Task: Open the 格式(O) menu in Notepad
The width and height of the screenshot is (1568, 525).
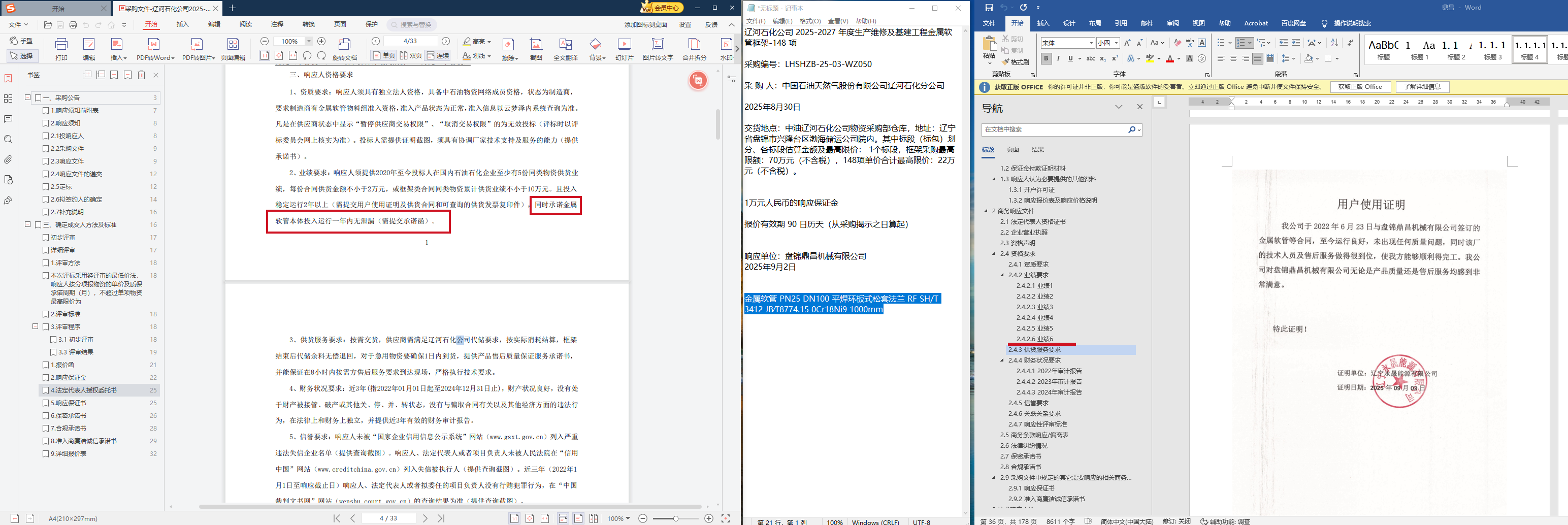Action: pyautogui.click(x=809, y=21)
